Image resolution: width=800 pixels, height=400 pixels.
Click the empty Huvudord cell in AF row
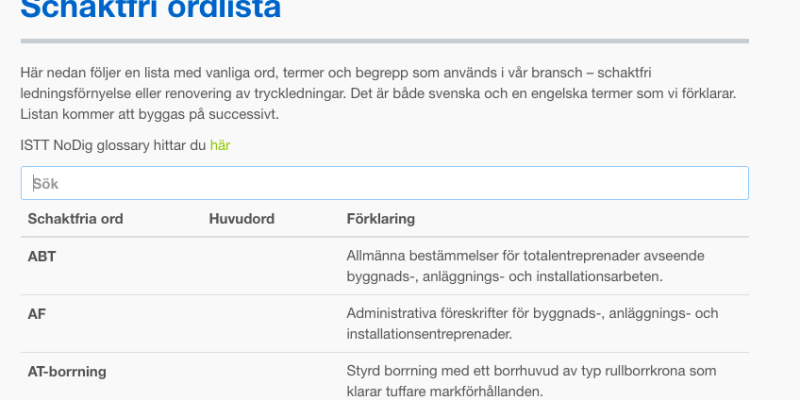coord(271,323)
